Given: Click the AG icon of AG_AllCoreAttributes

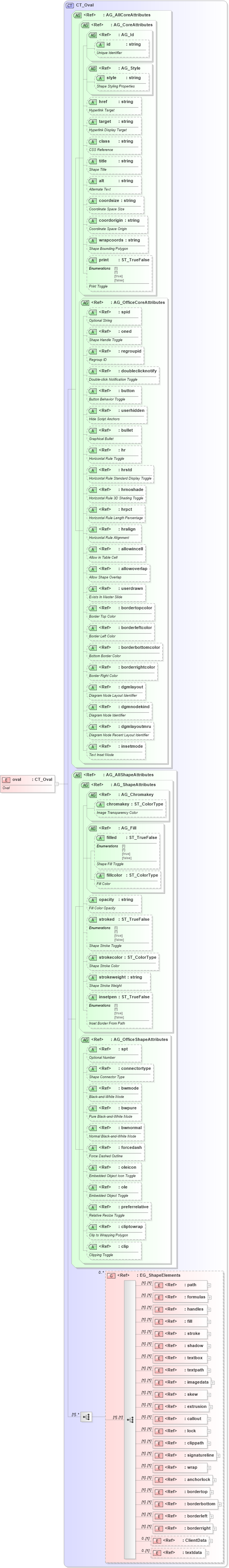Looking at the screenshot, I should pos(78,15).
